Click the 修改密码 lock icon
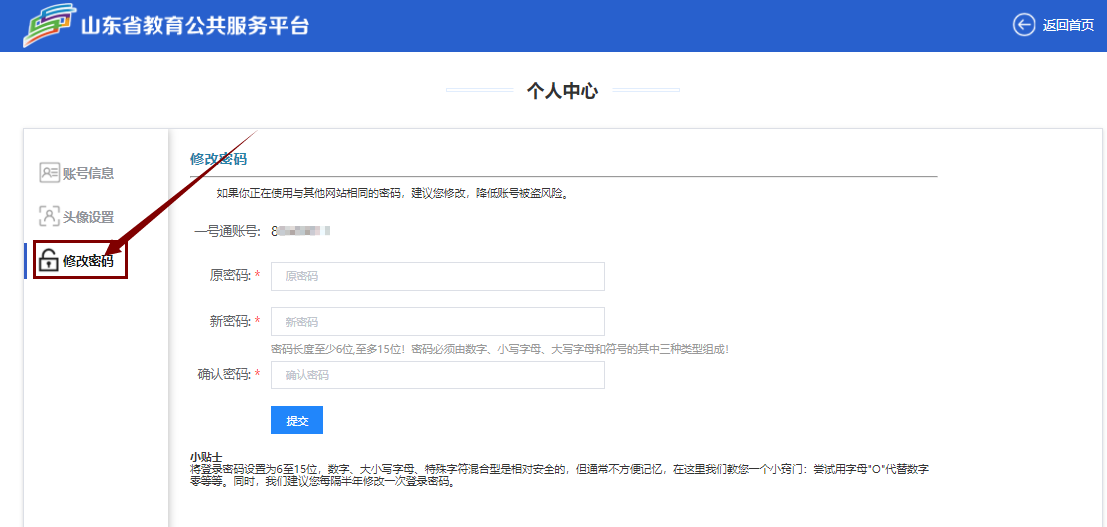Viewport: 1107px width, 527px height. click(x=49, y=261)
